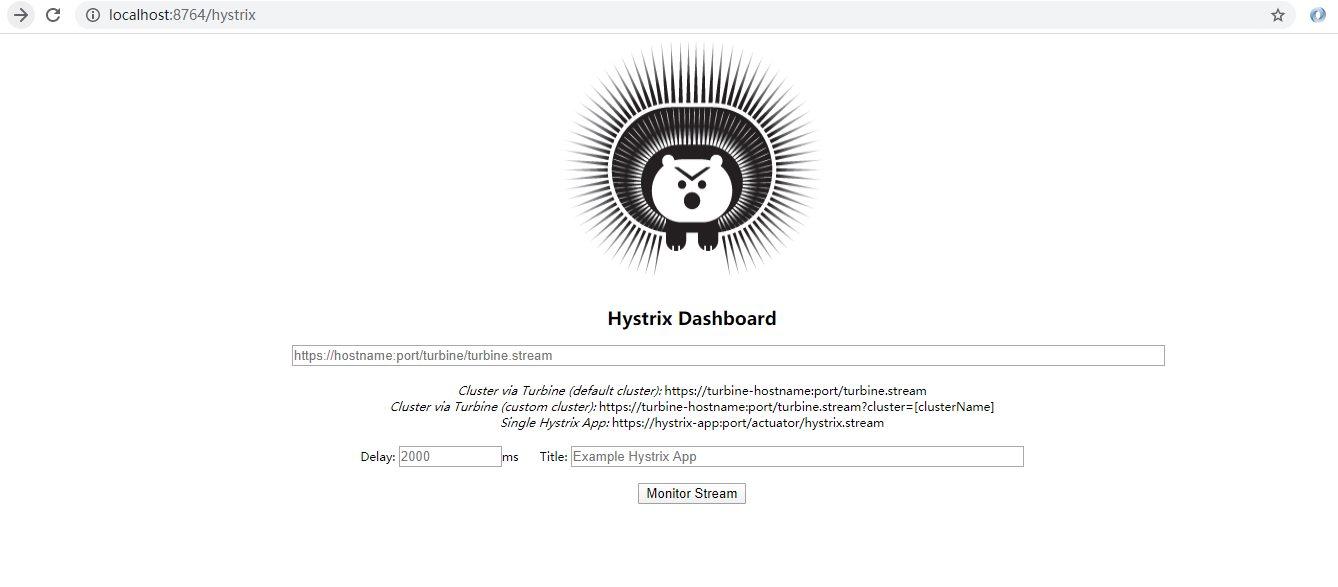
Task: Bookmark this page using the star icon
Action: (1278, 15)
